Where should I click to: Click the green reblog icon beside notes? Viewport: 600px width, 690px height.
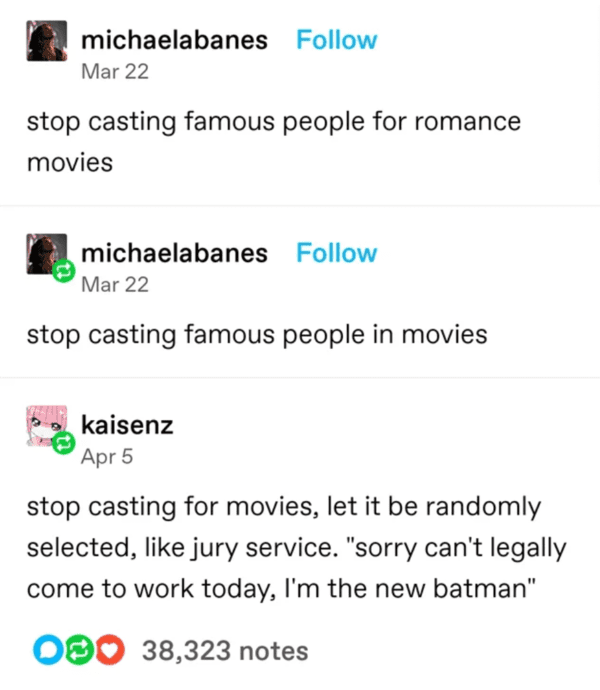(79, 650)
